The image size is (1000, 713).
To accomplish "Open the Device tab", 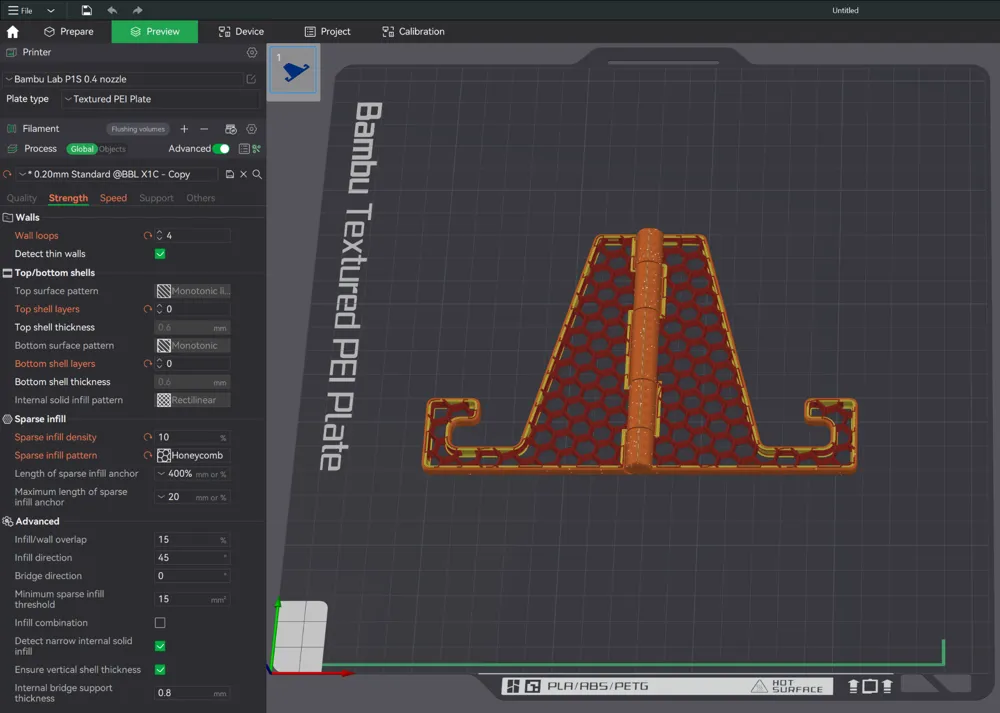I will (241, 31).
